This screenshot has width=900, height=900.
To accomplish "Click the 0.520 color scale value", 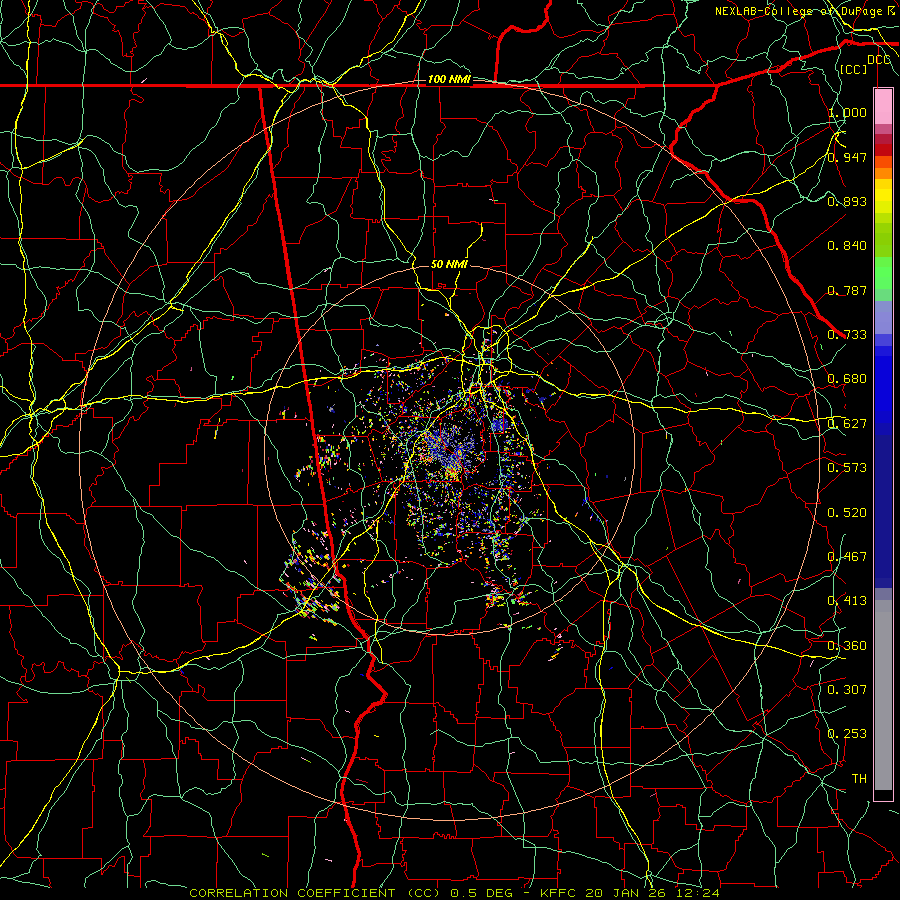I will tap(847, 513).
